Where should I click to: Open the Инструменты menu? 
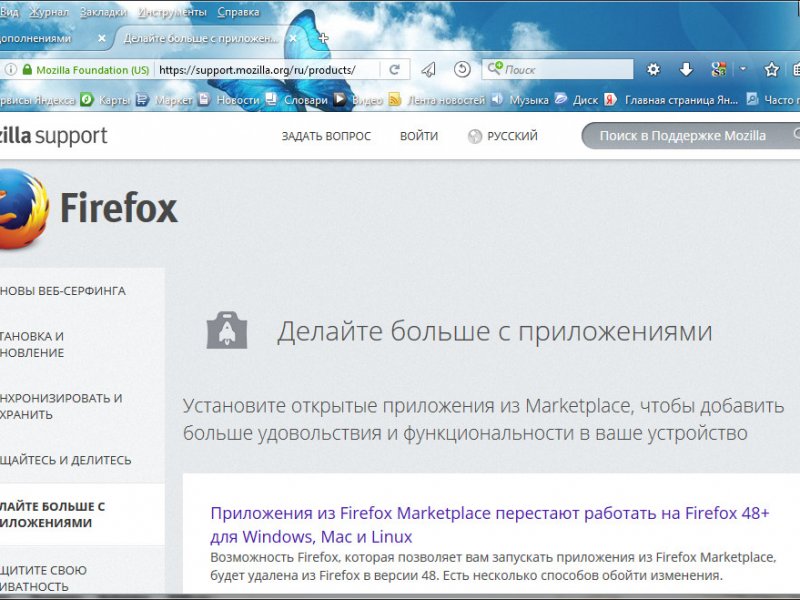[x=172, y=12]
